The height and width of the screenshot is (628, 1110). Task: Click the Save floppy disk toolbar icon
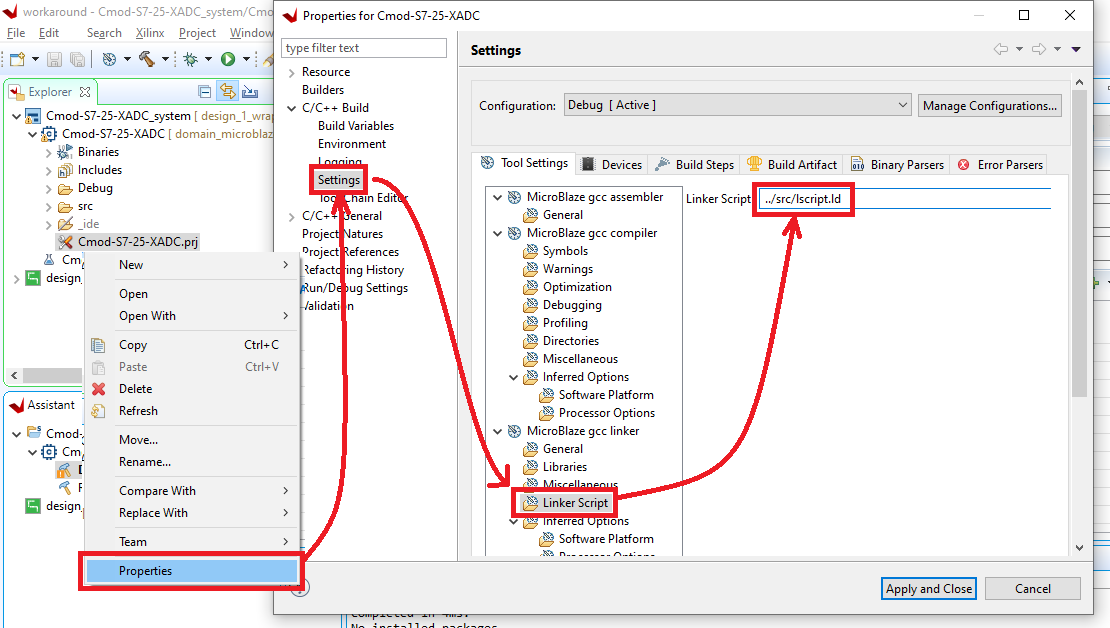pos(55,59)
